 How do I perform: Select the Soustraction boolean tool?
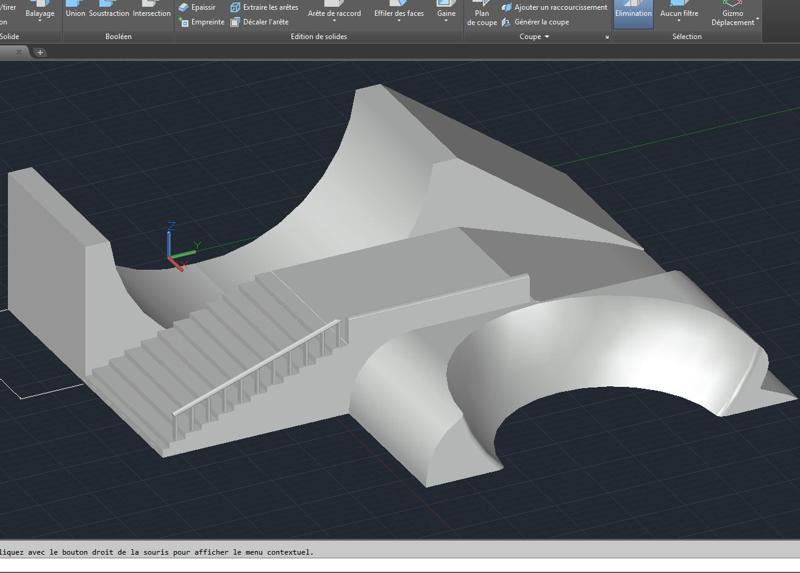pos(108,10)
